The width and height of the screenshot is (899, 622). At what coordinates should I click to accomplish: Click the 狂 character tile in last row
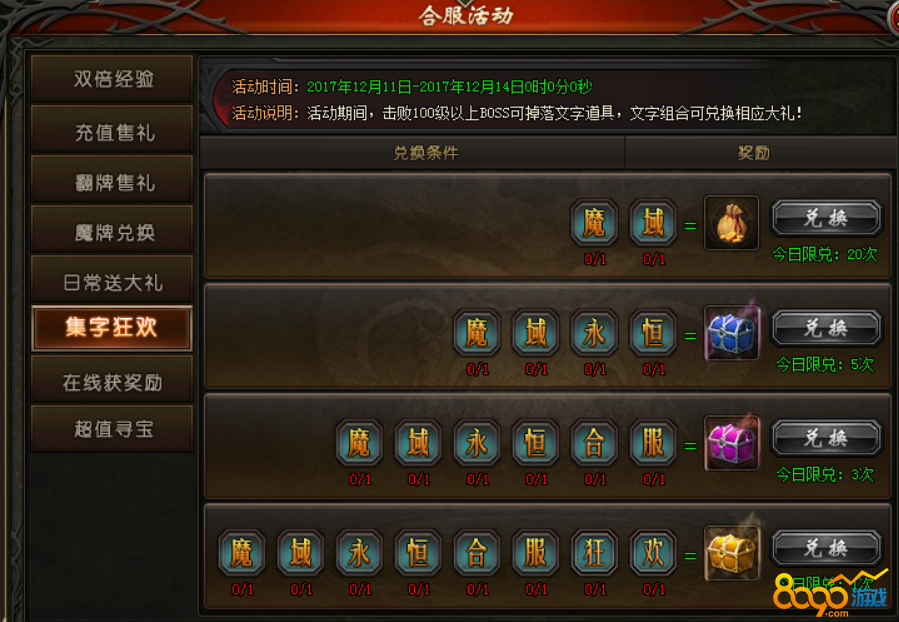tap(594, 553)
